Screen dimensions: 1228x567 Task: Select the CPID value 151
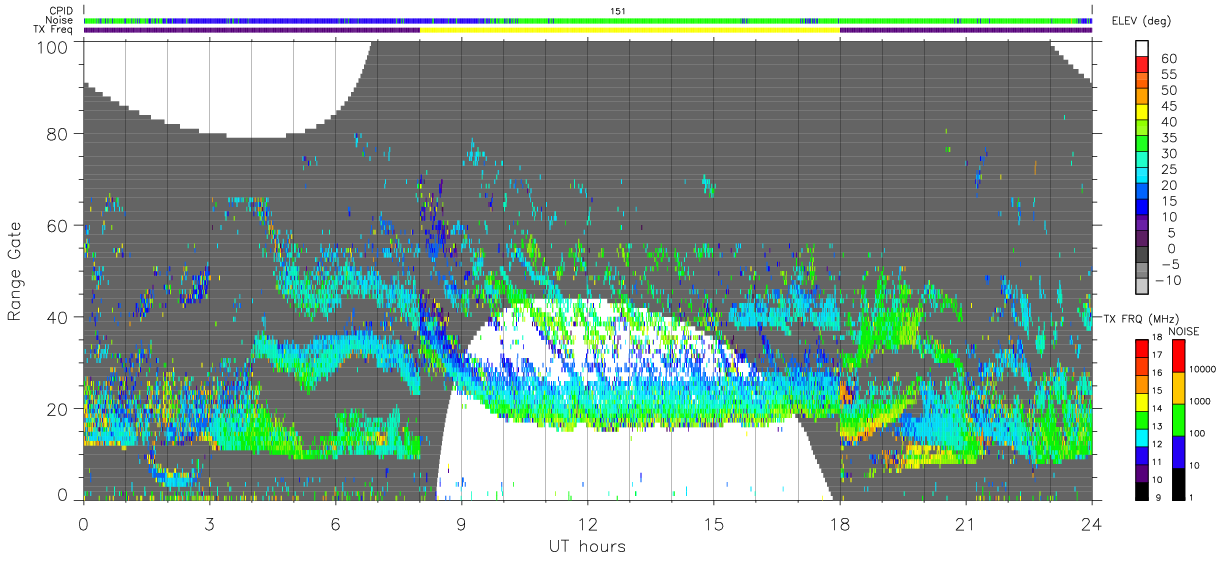click(x=618, y=11)
